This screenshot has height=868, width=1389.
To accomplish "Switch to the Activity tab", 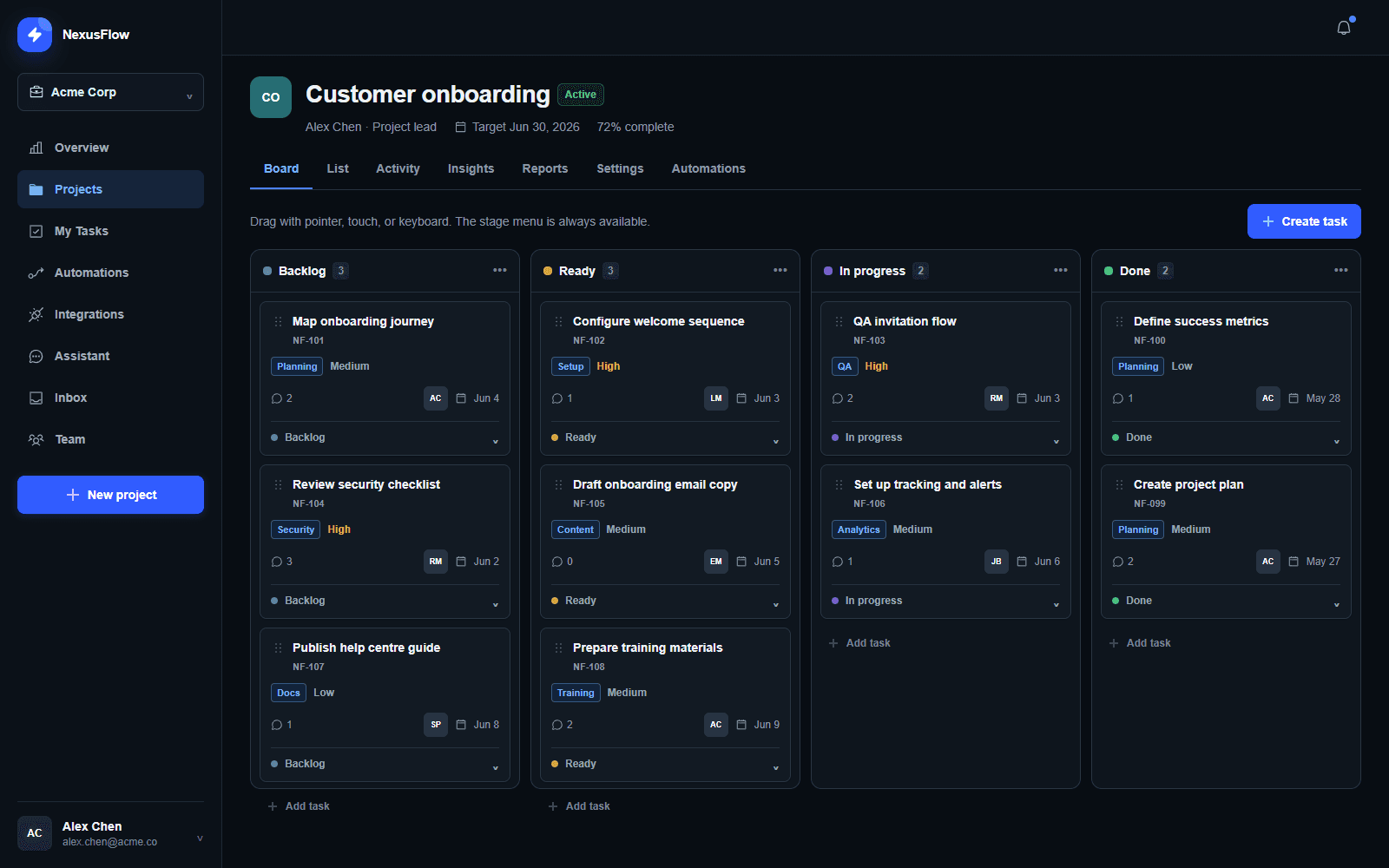I will pyautogui.click(x=398, y=168).
